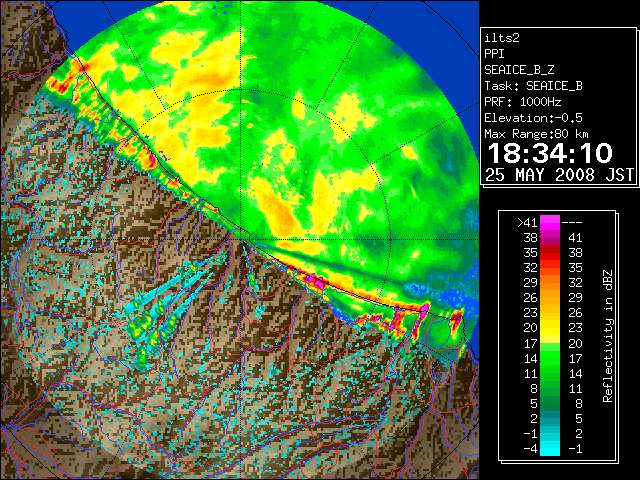This screenshot has height=480, width=640.
Task: Pick the green legend color beside '11'
Action: 550,373
